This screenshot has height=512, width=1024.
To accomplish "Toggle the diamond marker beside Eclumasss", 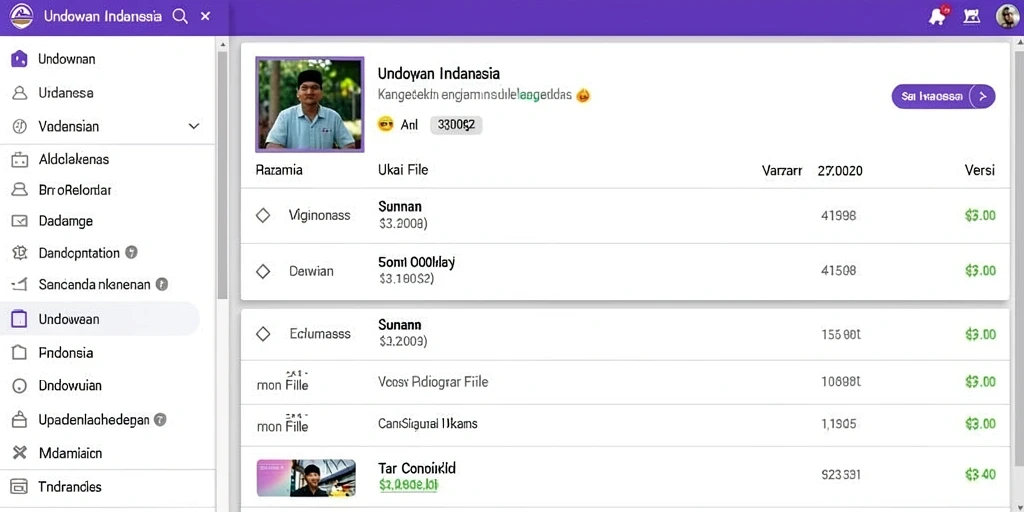I will pos(263,334).
